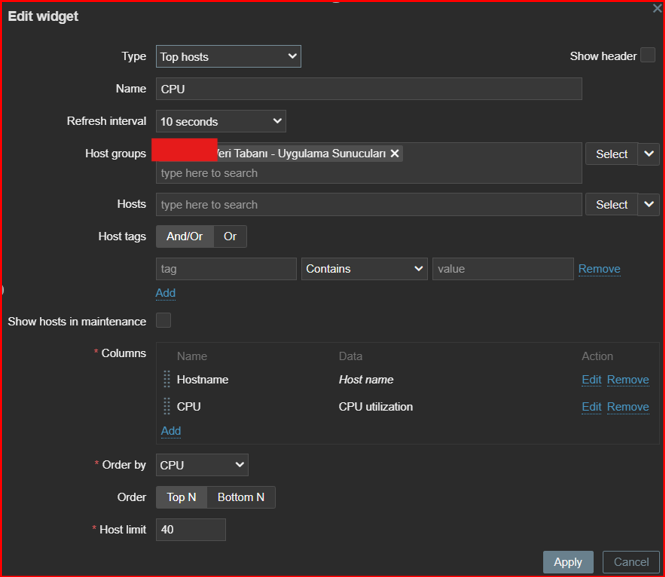This screenshot has height=577, width=665.
Task: Click the Hosts search field
Action: click(369, 204)
